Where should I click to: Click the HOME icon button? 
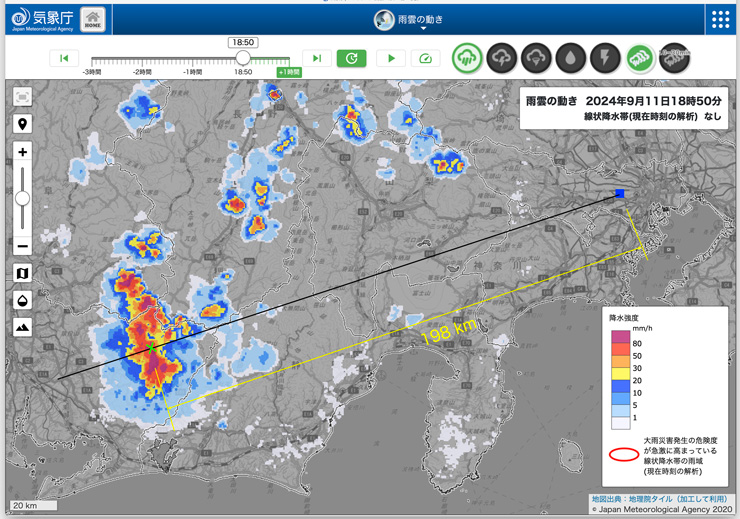pyautogui.click(x=92, y=19)
